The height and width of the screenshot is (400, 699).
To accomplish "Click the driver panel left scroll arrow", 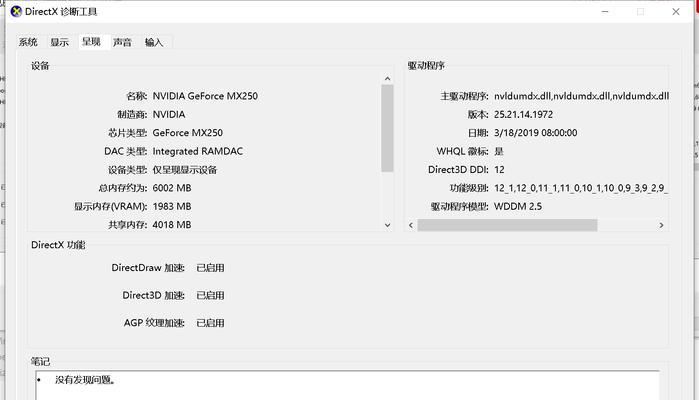I will pyautogui.click(x=411, y=225).
